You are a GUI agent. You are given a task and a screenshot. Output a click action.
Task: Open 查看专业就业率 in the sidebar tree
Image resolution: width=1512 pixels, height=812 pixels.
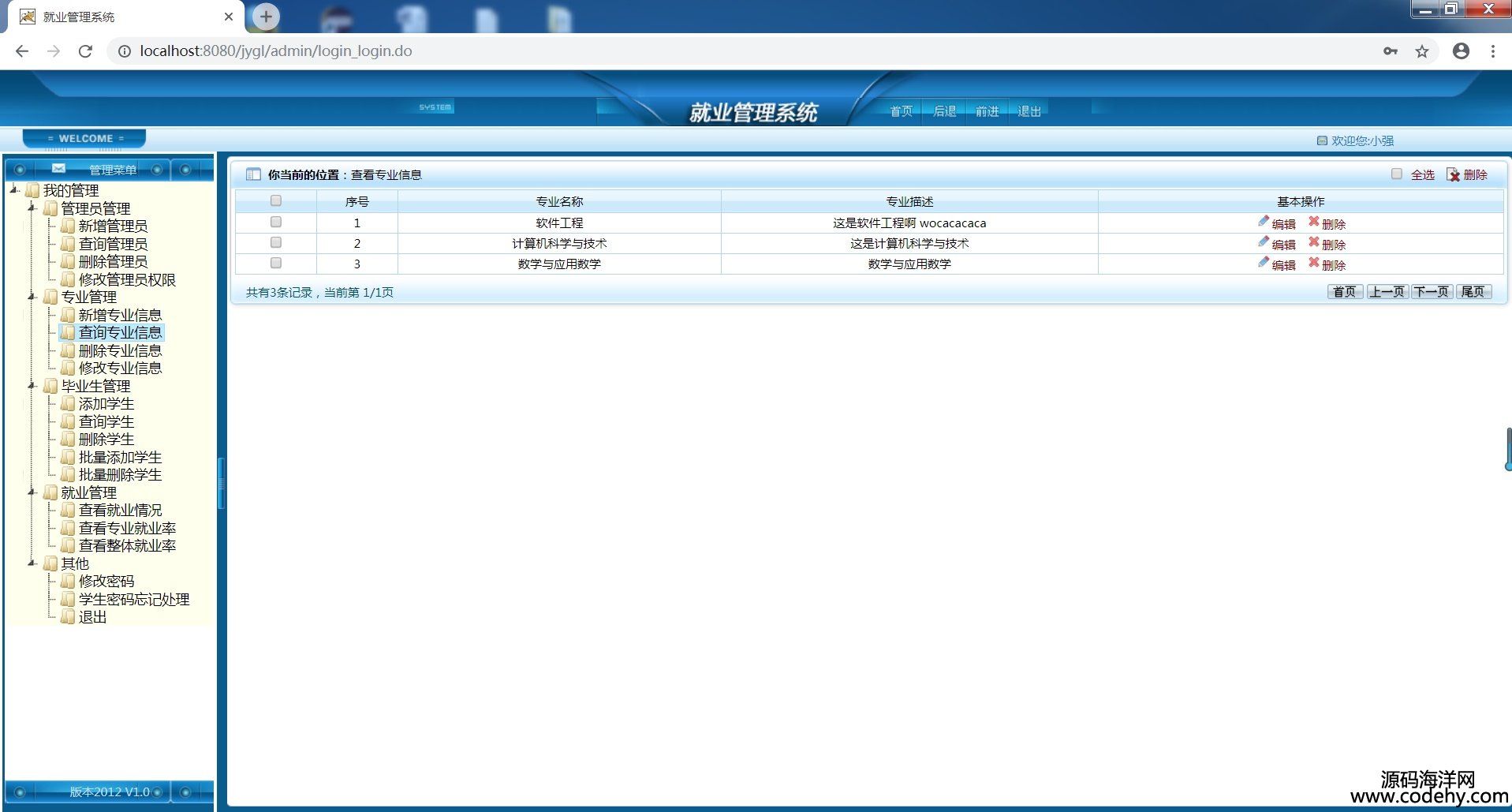[x=127, y=528]
